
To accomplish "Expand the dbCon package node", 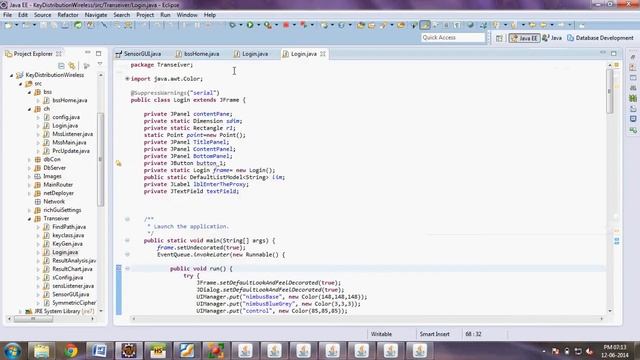I will point(29,160).
